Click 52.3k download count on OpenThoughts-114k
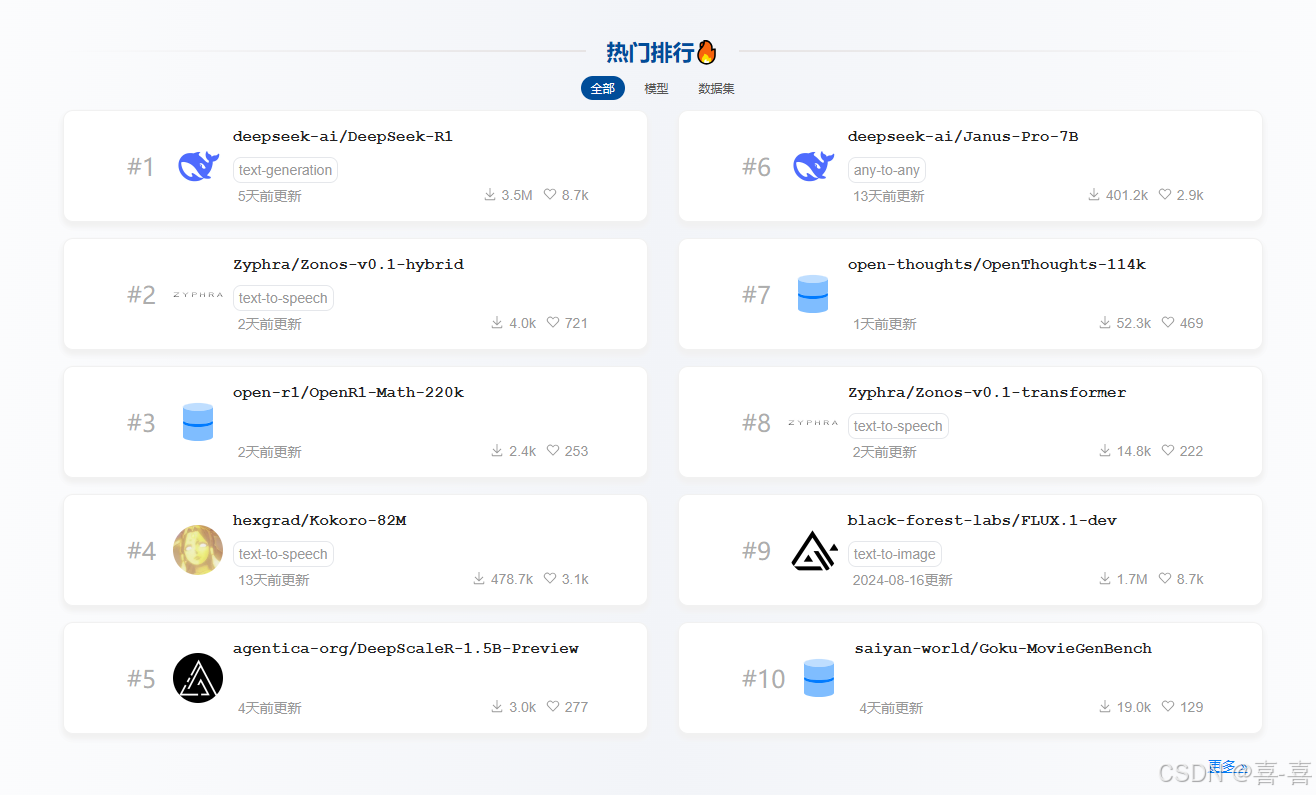The width and height of the screenshot is (1316, 795). 1134,323
